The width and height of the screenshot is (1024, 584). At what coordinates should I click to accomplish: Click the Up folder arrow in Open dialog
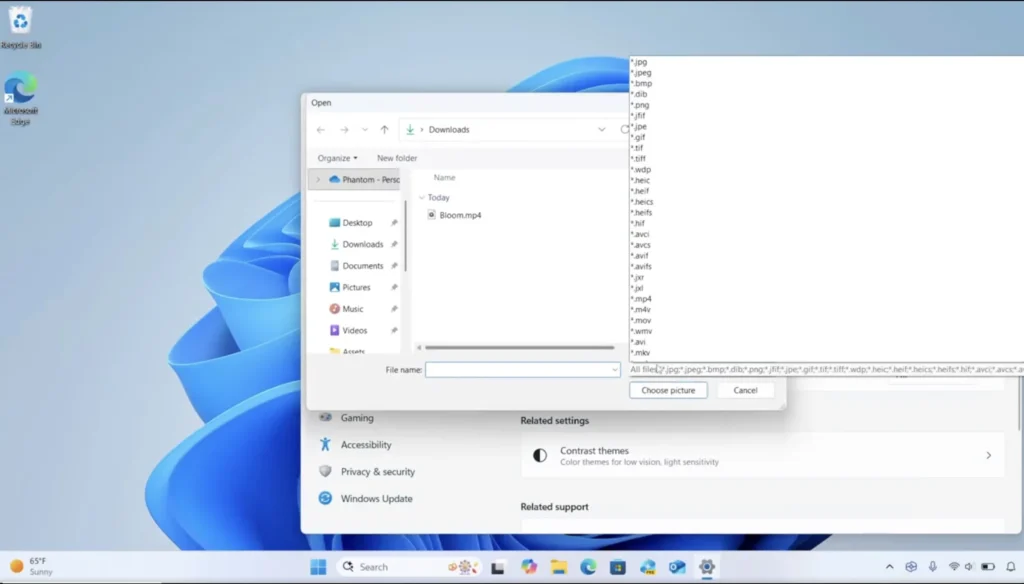[x=384, y=130]
